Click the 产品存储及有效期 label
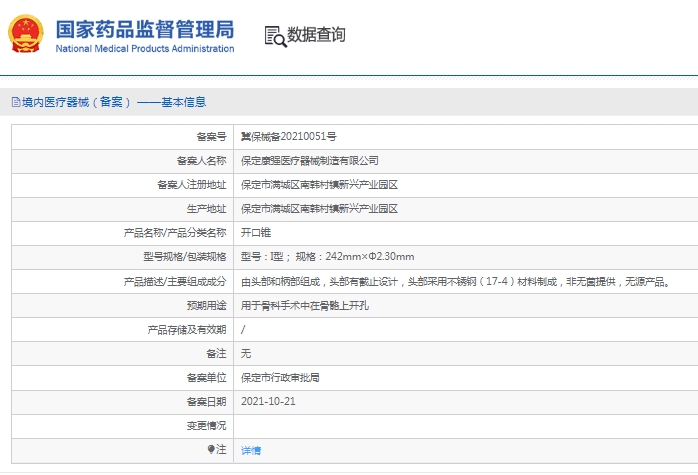This screenshot has width=698, height=475. point(187,329)
